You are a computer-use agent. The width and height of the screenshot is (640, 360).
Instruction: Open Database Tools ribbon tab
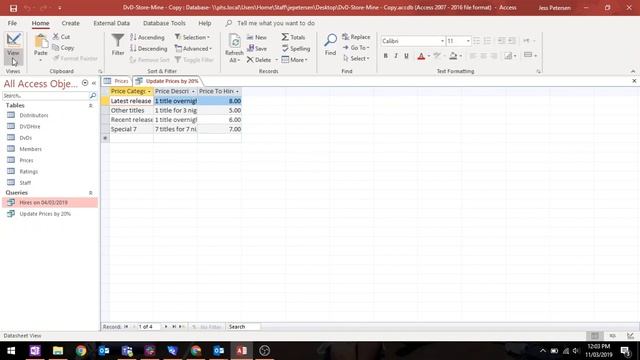[164, 23]
